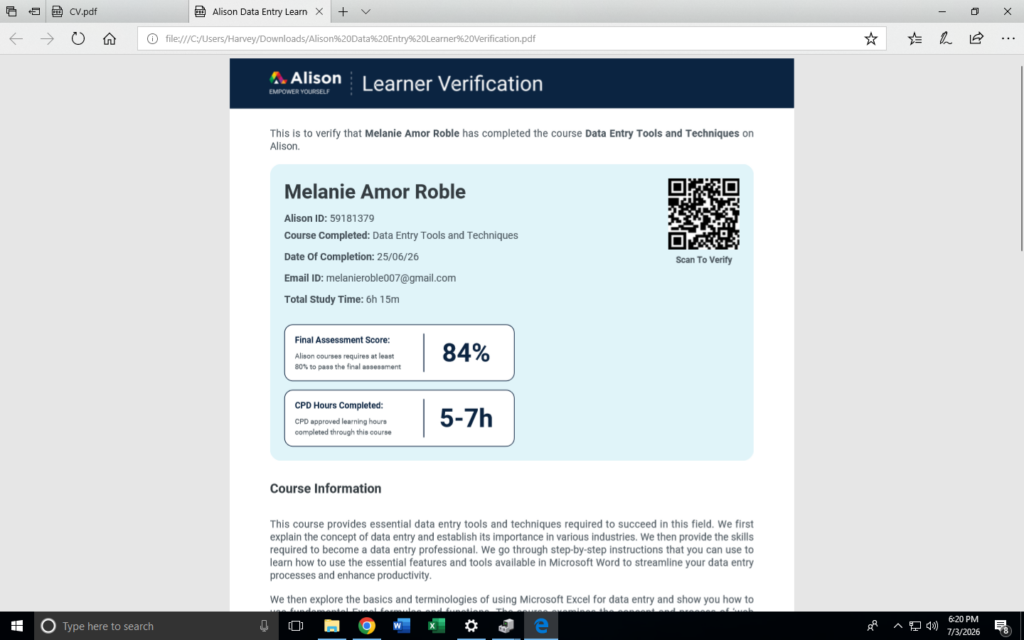Screen dimensions: 1024x640
Task: Click the taskbar search box
Action: tap(155, 626)
